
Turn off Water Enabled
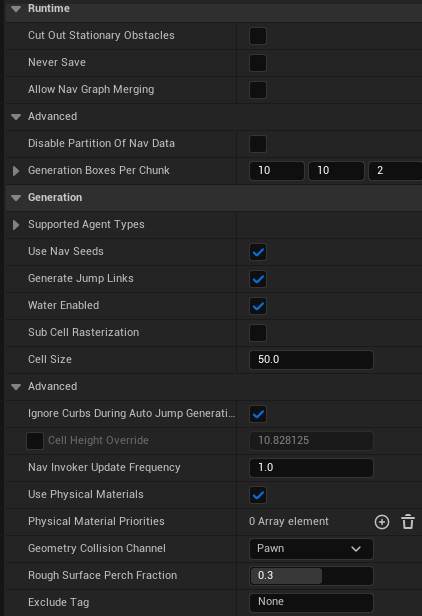point(258,306)
